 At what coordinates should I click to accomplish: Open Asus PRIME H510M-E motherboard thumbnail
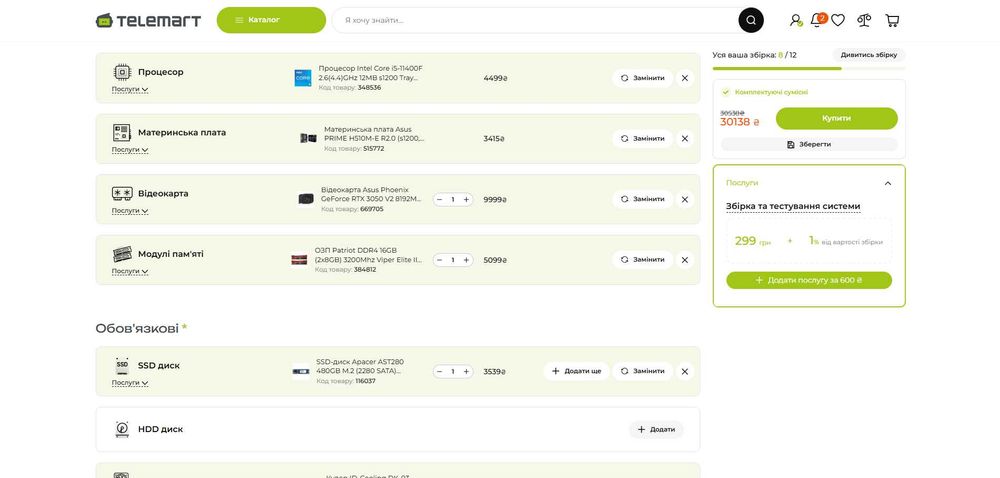(x=309, y=138)
